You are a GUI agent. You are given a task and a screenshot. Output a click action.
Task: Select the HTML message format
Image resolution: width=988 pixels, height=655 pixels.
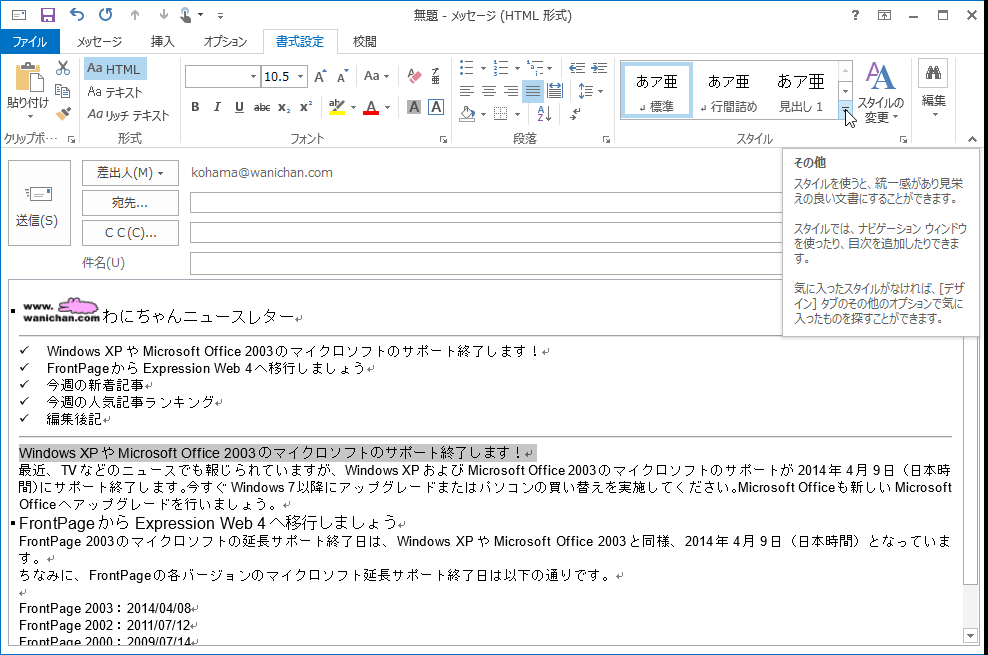coord(115,69)
